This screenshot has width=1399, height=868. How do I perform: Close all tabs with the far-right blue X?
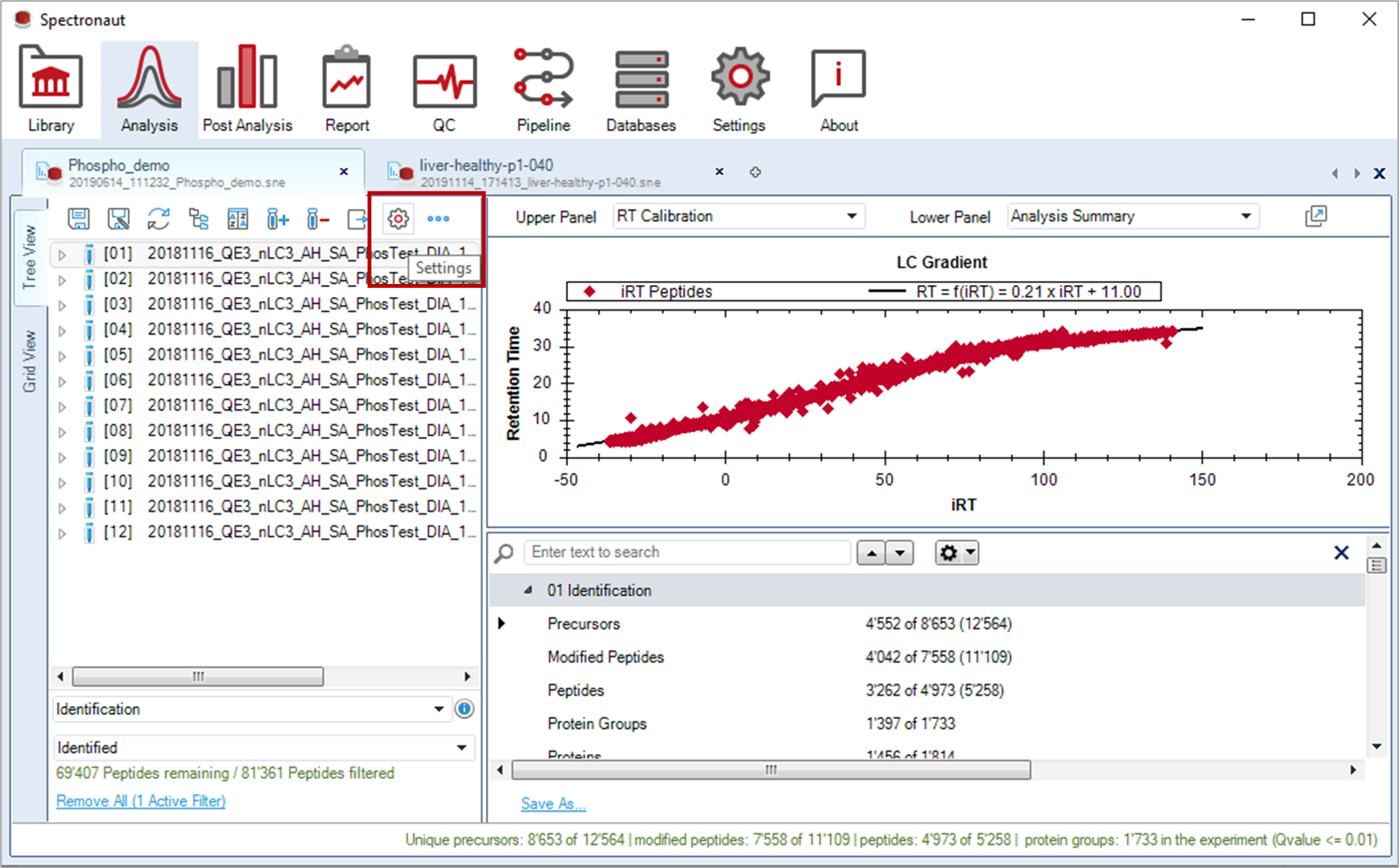tap(1379, 174)
